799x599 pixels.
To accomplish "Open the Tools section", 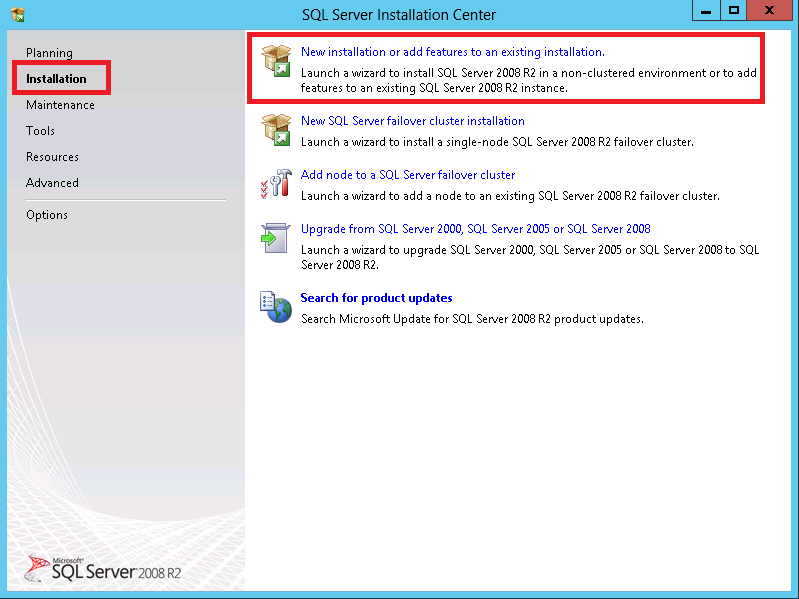I will click(x=40, y=131).
